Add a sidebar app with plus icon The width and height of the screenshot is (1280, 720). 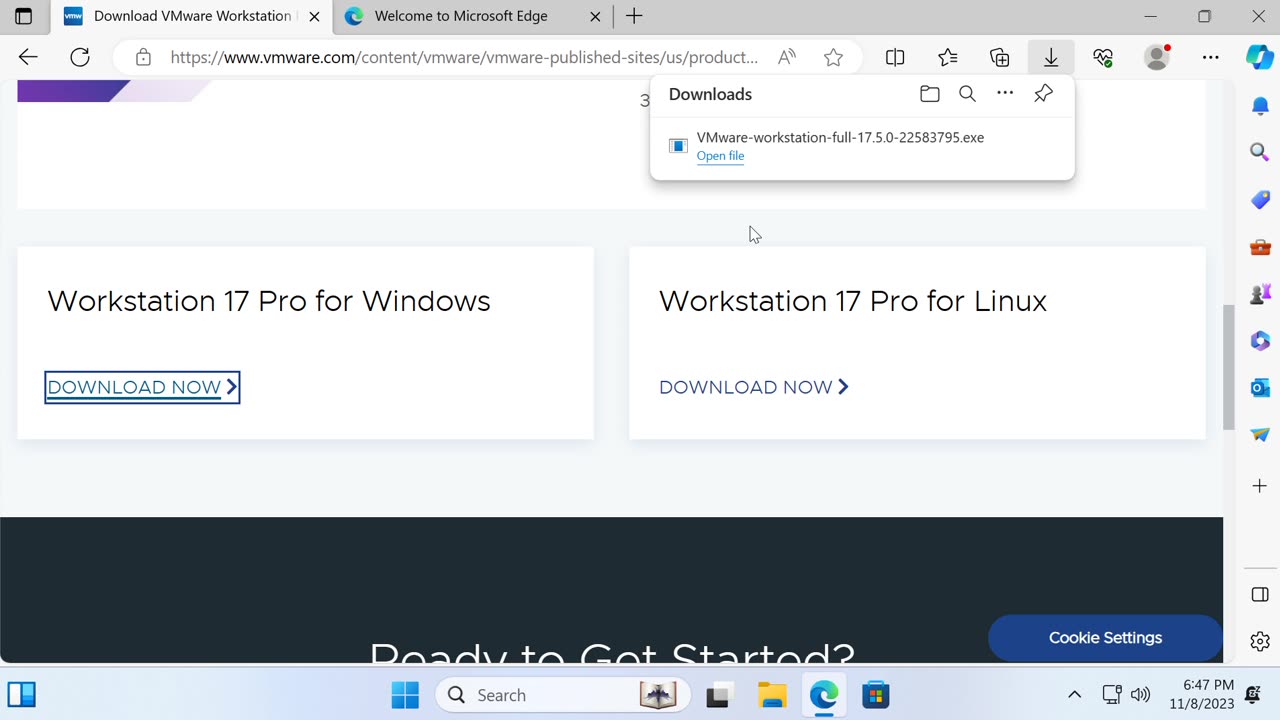click(1260, 486)
